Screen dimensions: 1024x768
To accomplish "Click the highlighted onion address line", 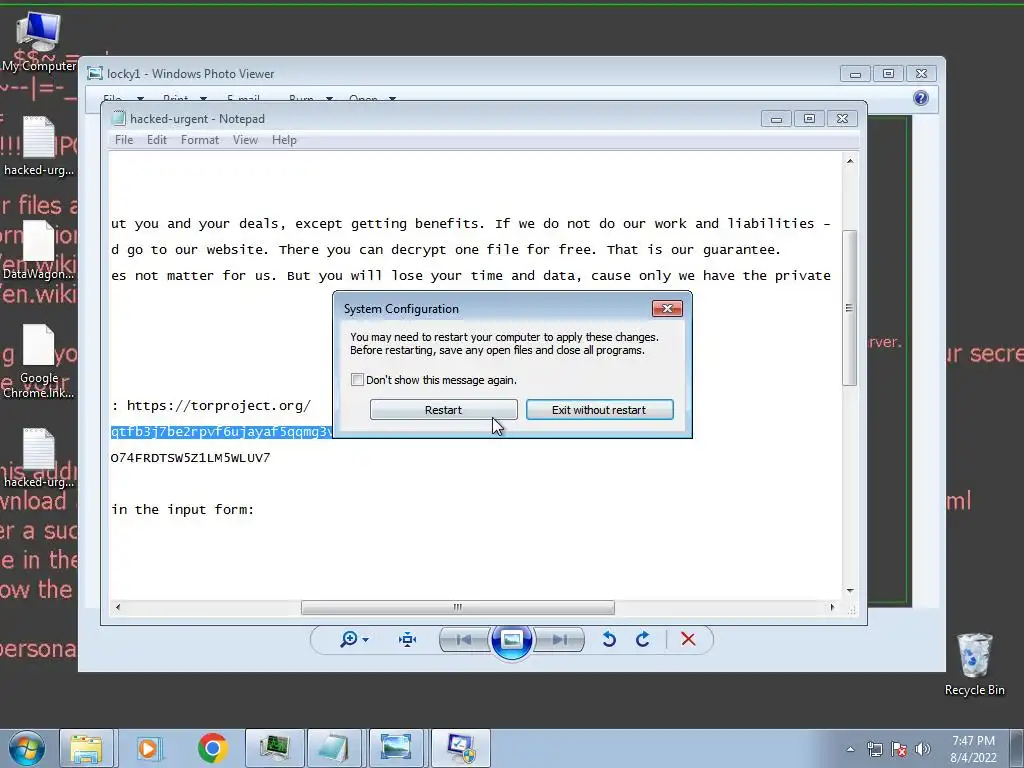I will click(222, 432).
